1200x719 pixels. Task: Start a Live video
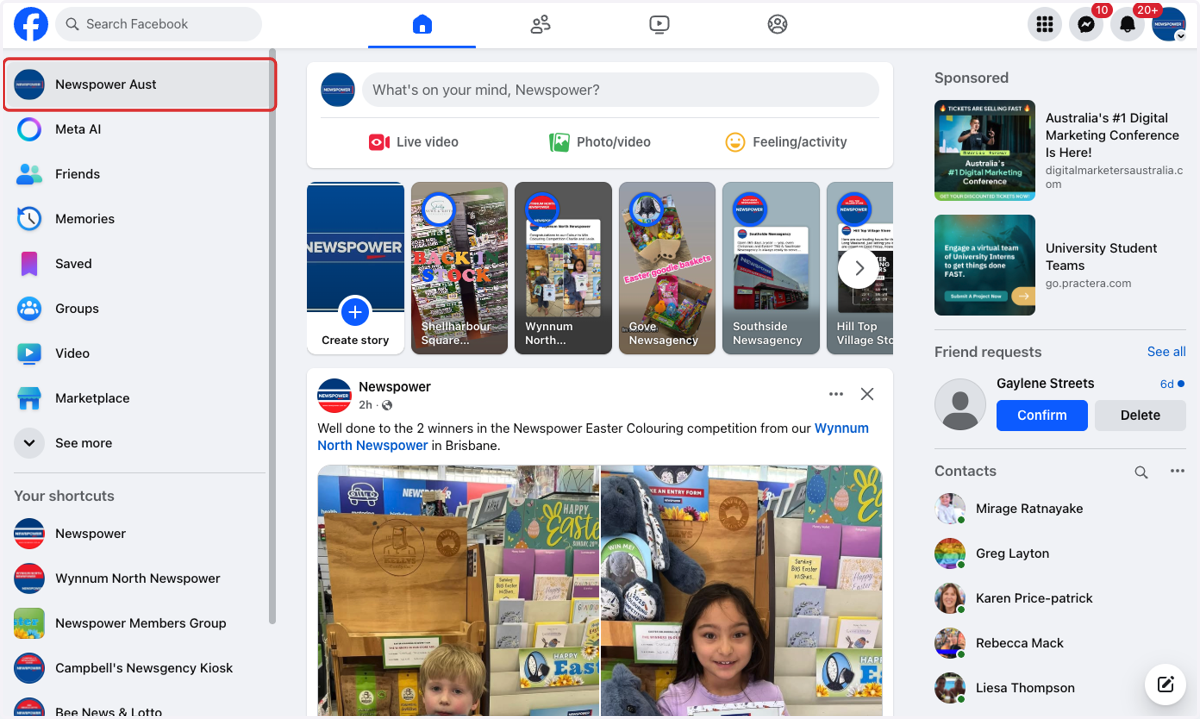point(413,142)
